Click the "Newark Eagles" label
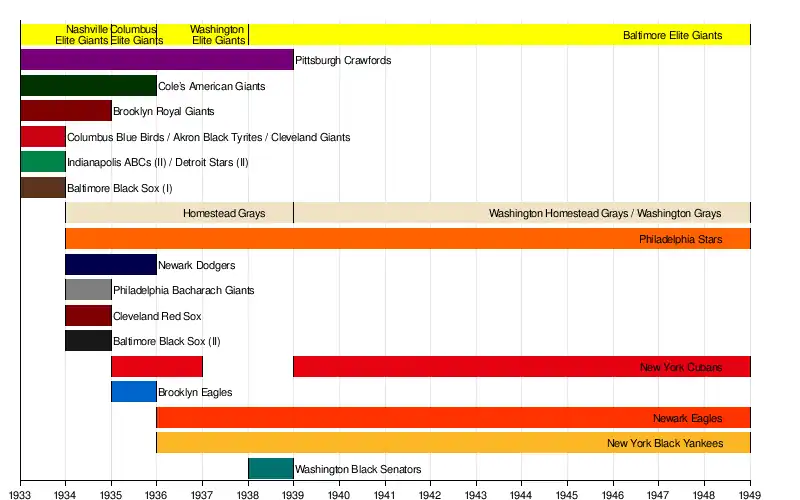 (687, 418)
